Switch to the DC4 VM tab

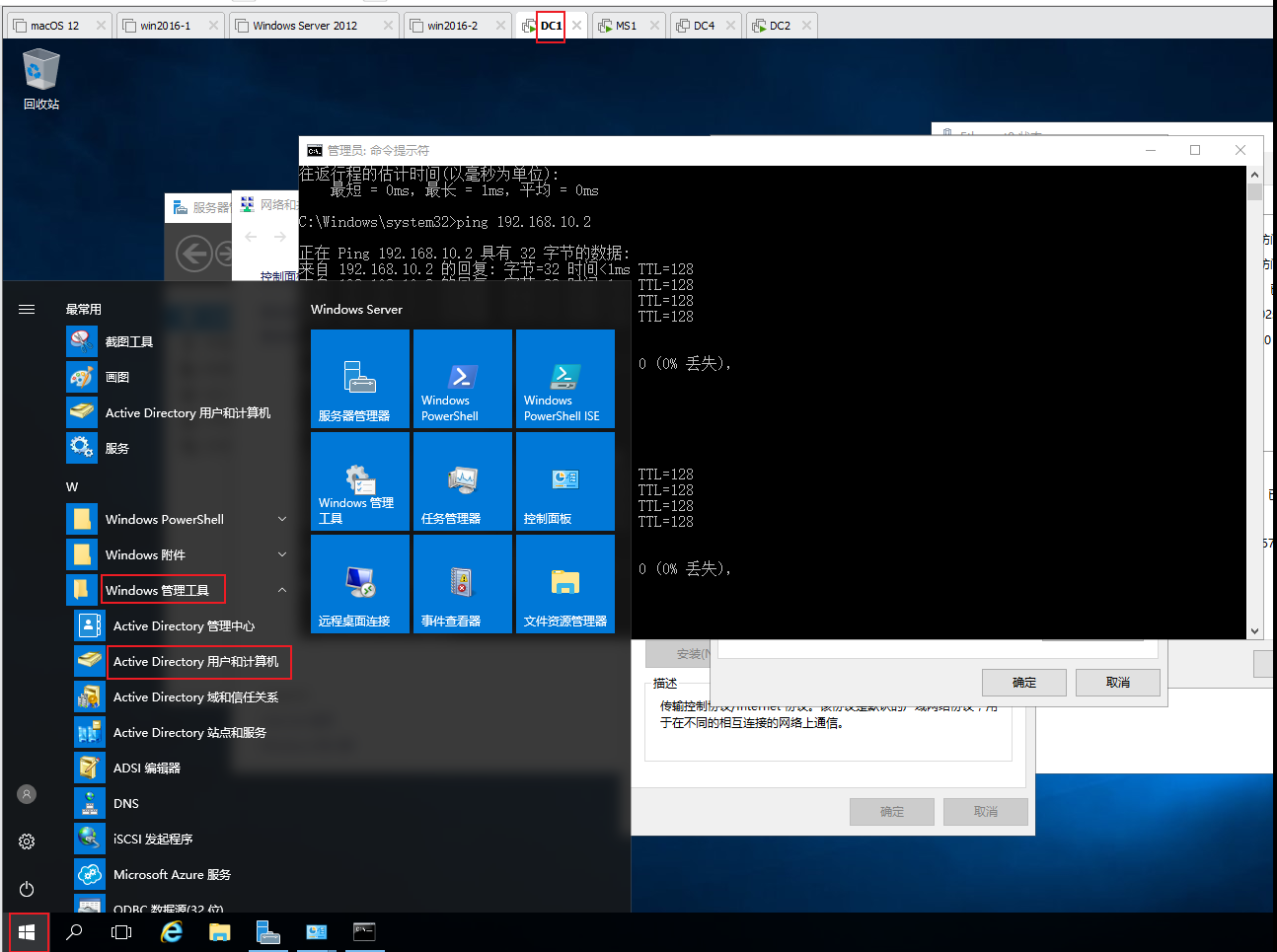(x=704, y=26)
